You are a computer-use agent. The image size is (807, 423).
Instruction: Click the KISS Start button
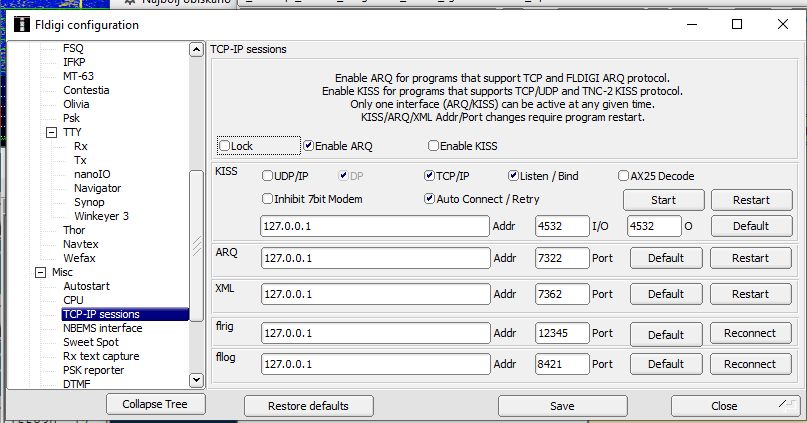pos(663,200)
